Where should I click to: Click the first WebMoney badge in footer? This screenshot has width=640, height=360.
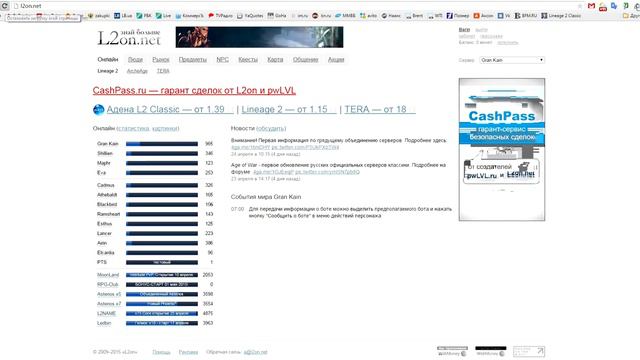(452, 351)
